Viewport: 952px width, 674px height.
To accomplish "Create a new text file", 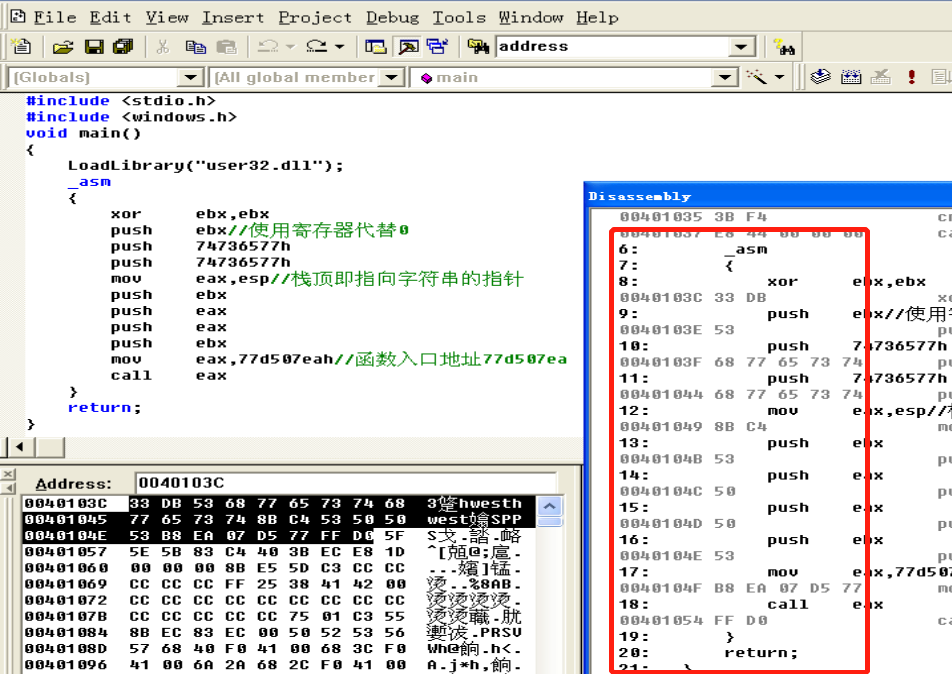I will [21, 46].
